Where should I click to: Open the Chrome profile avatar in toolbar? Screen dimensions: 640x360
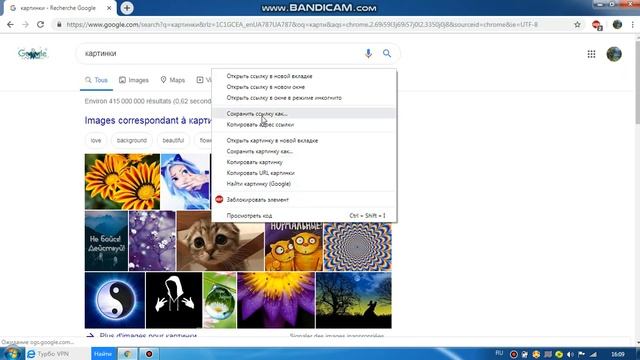[x=617, y=24]
